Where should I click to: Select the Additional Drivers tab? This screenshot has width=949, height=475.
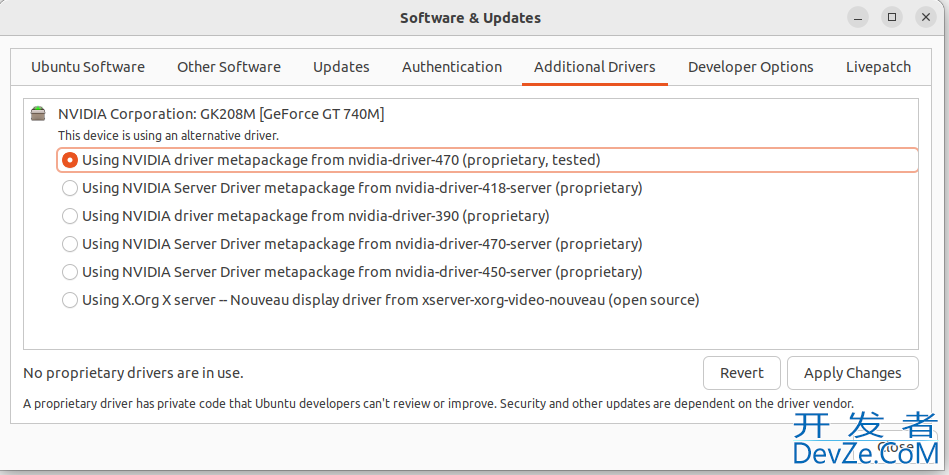[595, 67]
